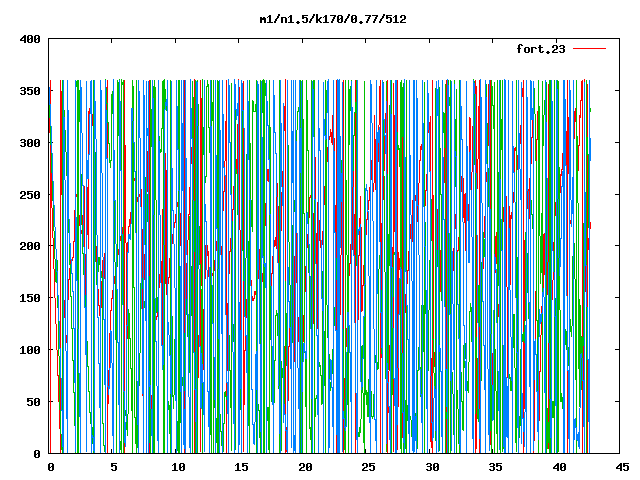Viewport: 640px width, 480px height.
Task: Click x-axis label 10
Action: 178,467
